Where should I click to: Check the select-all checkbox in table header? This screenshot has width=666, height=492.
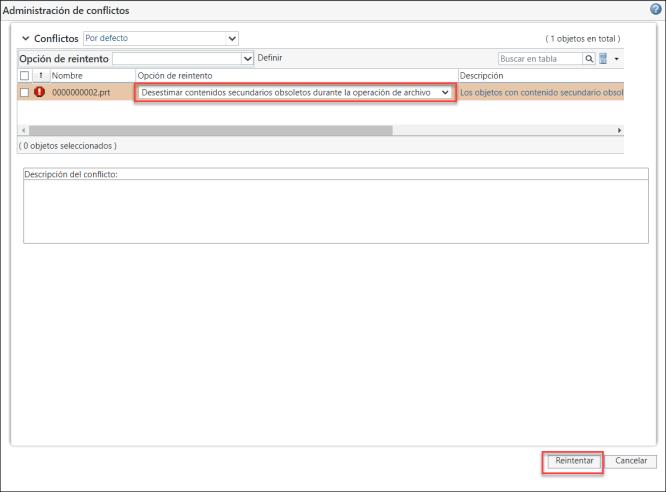click(25, 76)
